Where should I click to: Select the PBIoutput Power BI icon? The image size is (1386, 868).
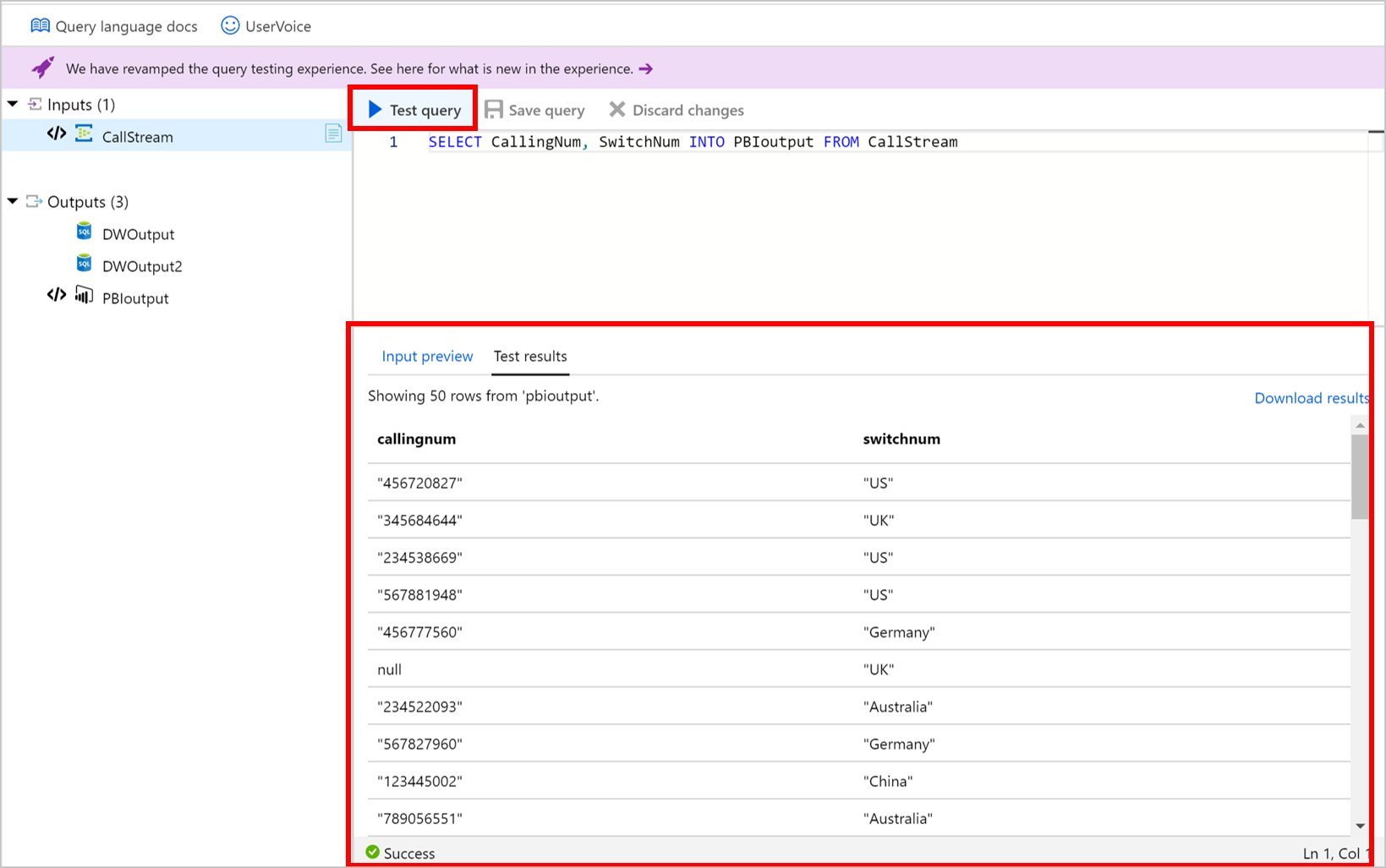pos(84,296)
